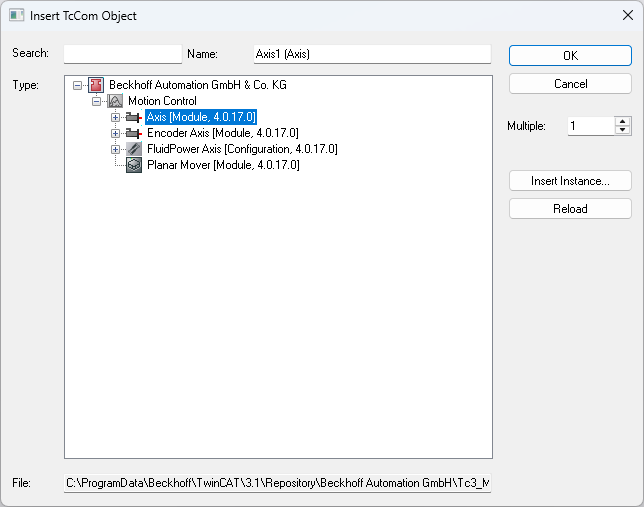Click the Multiple value field
The width and height of the screenshot is (644, 507).
591,126
